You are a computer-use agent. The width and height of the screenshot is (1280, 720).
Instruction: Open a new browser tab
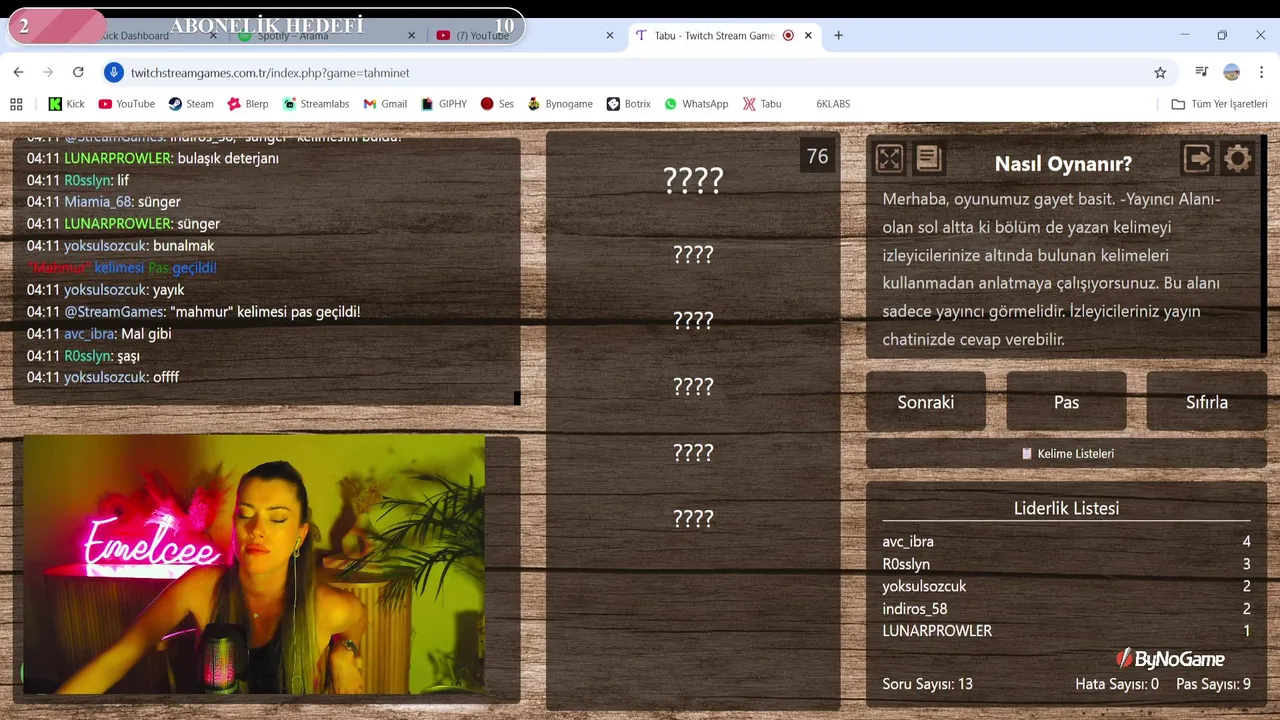[838, 35]
